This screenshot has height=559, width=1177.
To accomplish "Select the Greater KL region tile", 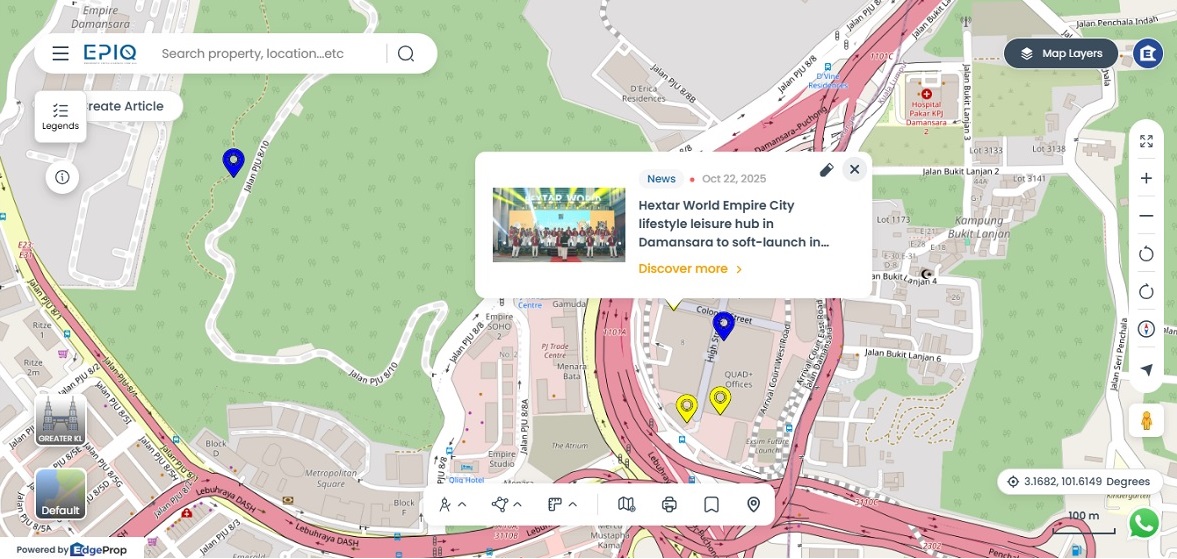I will (60, 420).
